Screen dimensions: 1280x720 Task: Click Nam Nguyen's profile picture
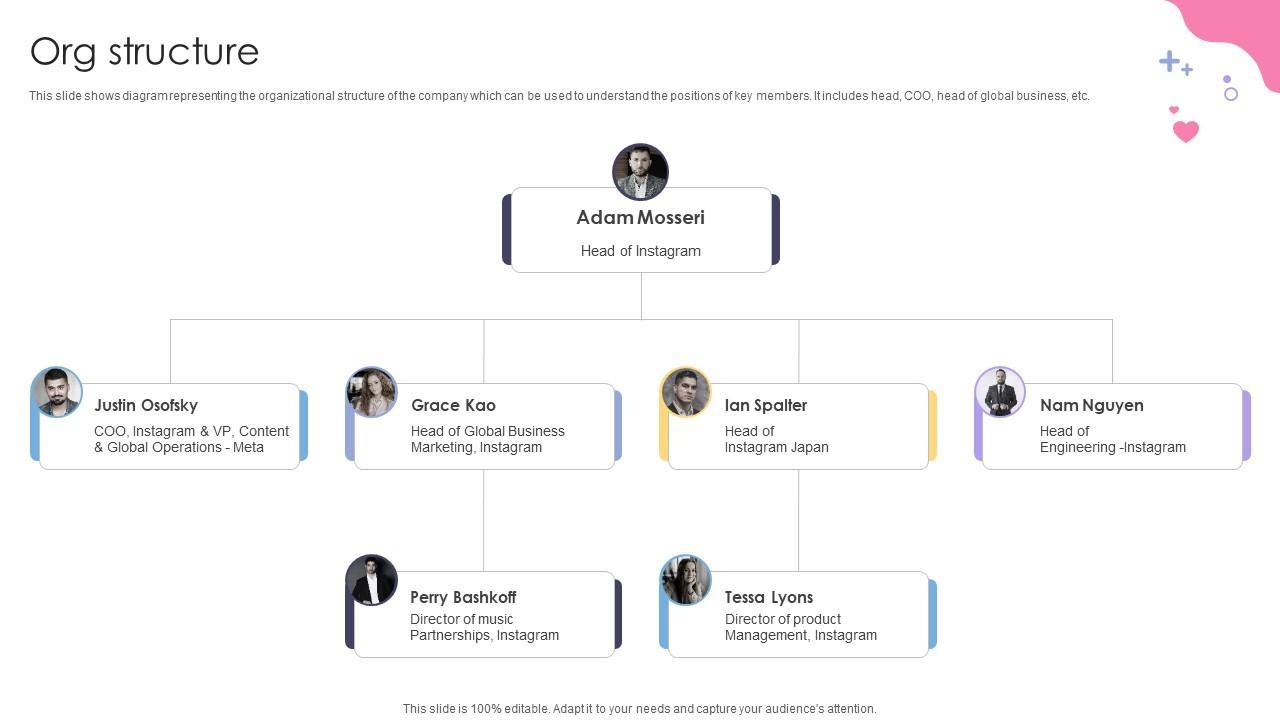click(1000, 392)
